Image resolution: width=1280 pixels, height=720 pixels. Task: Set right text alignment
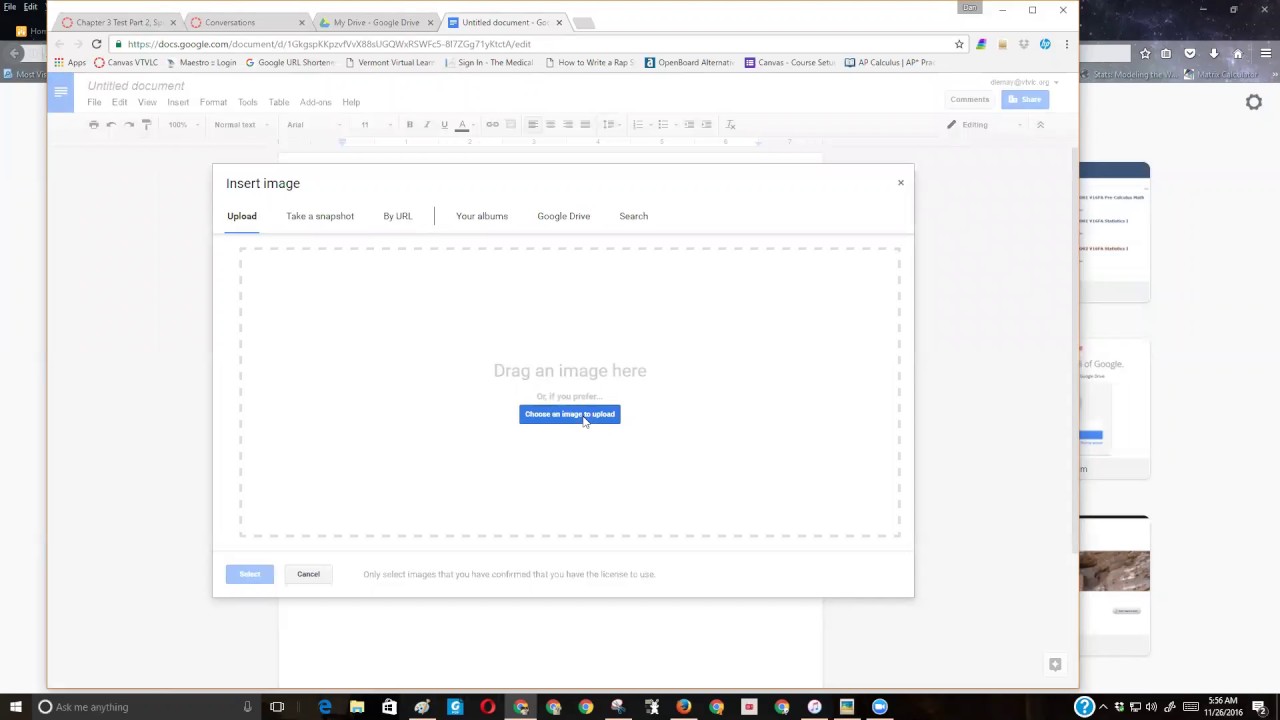pos(568,125)
